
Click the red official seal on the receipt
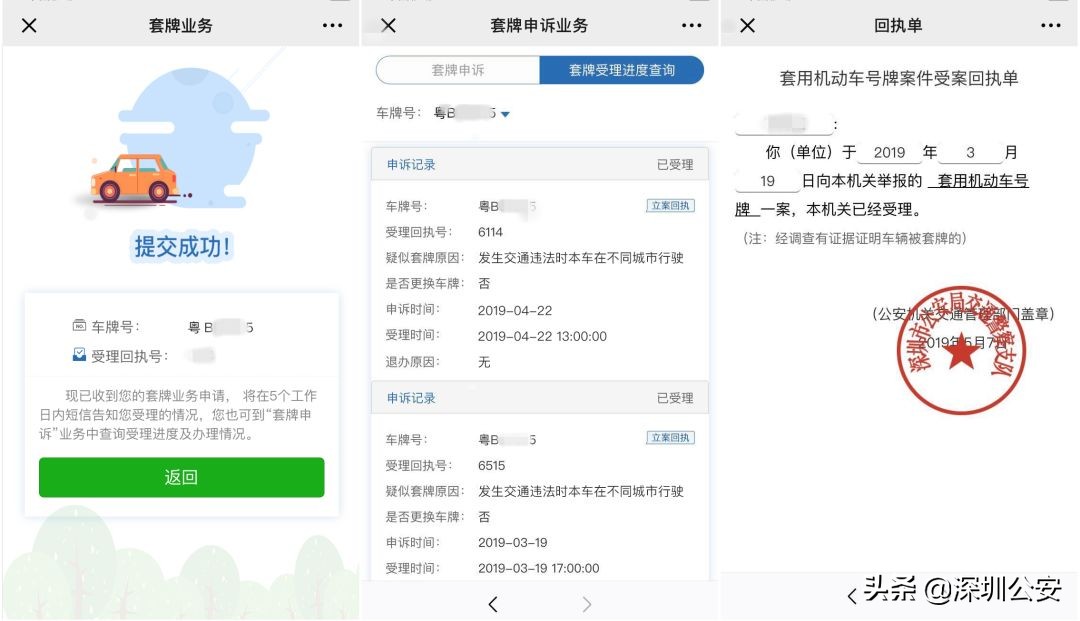(x=963, y=355)
